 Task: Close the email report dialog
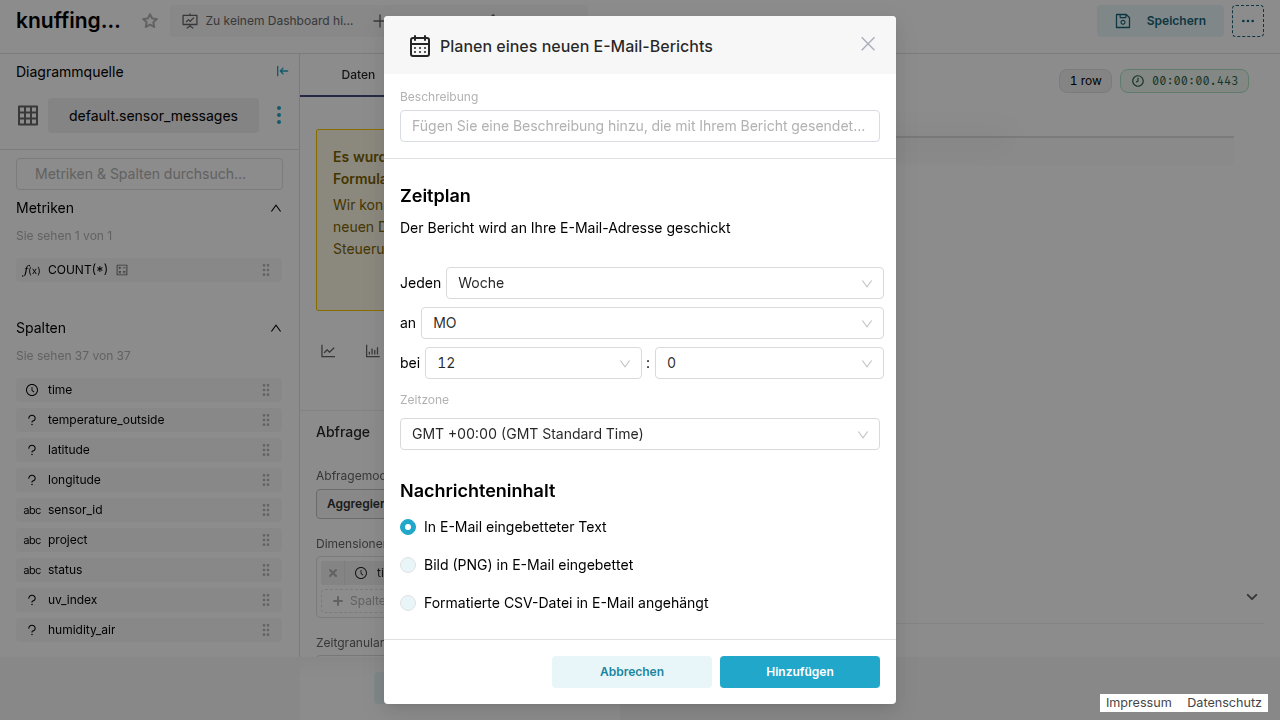click(x=868, y=44)
